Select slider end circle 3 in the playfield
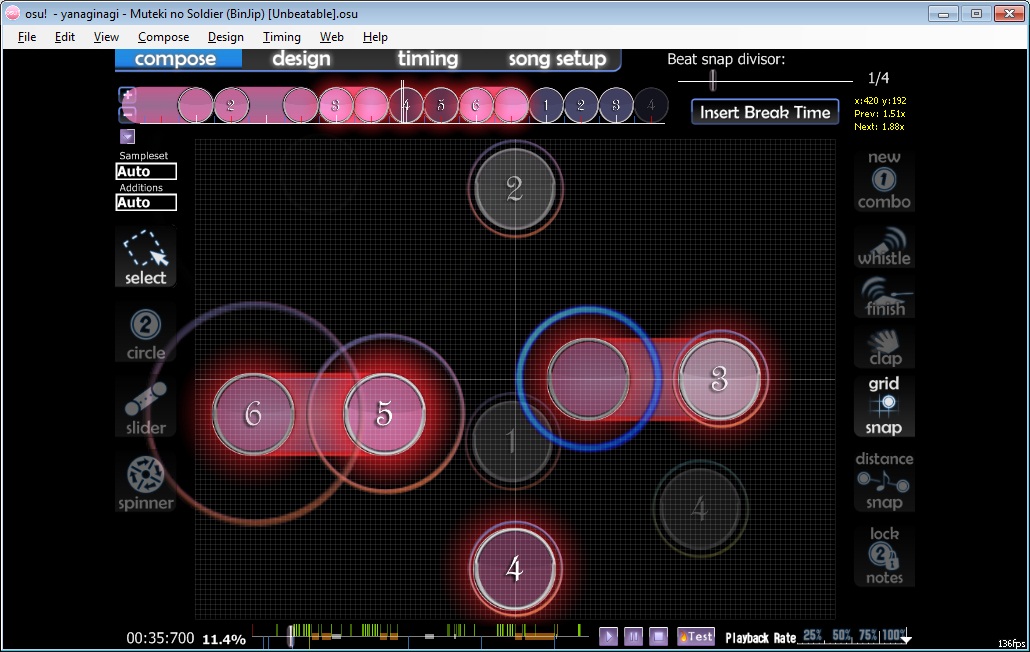 719,379
